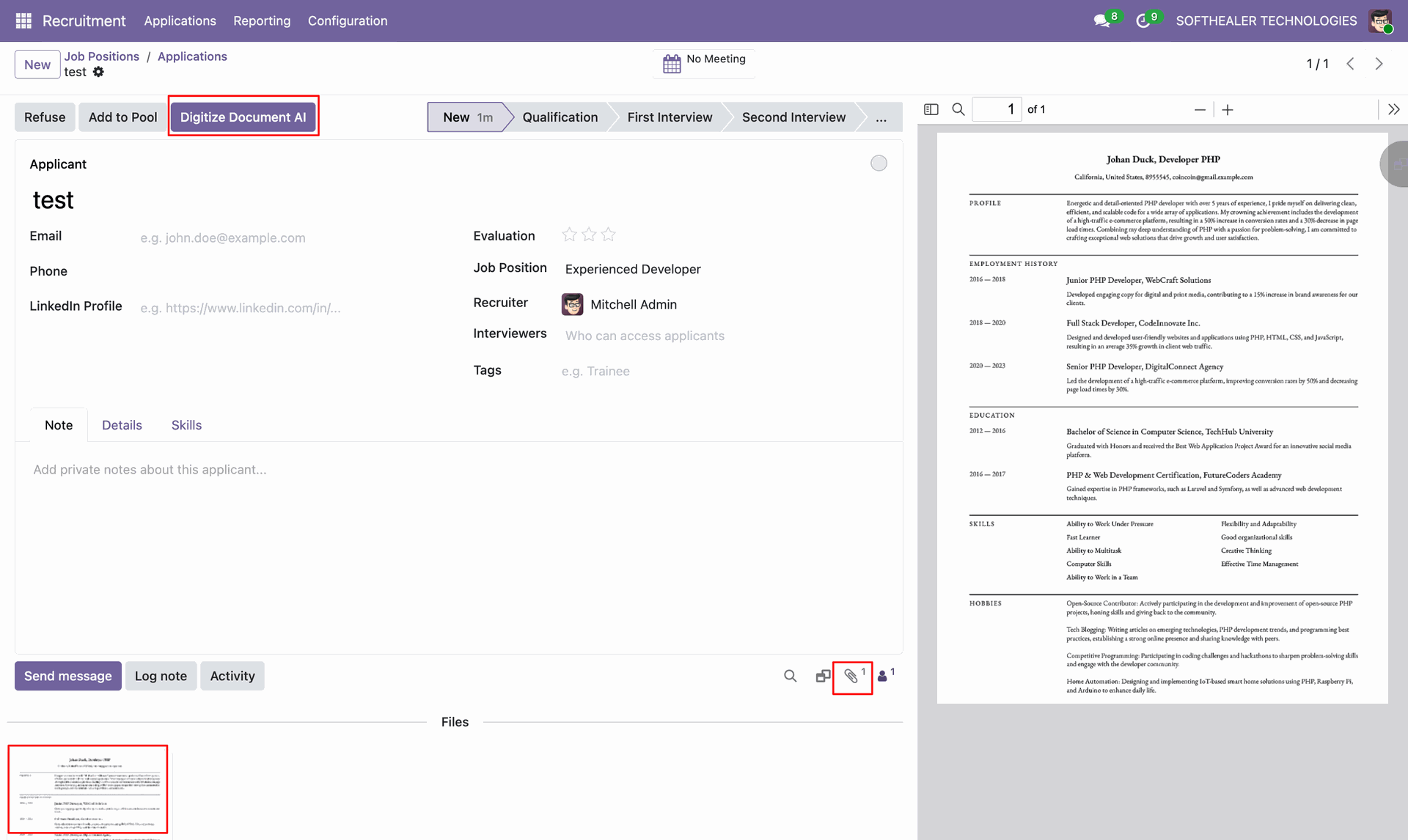The image size is (1408, 840).
Task: Click the Job Positions breadcrumb link
Action: [101, 56]
